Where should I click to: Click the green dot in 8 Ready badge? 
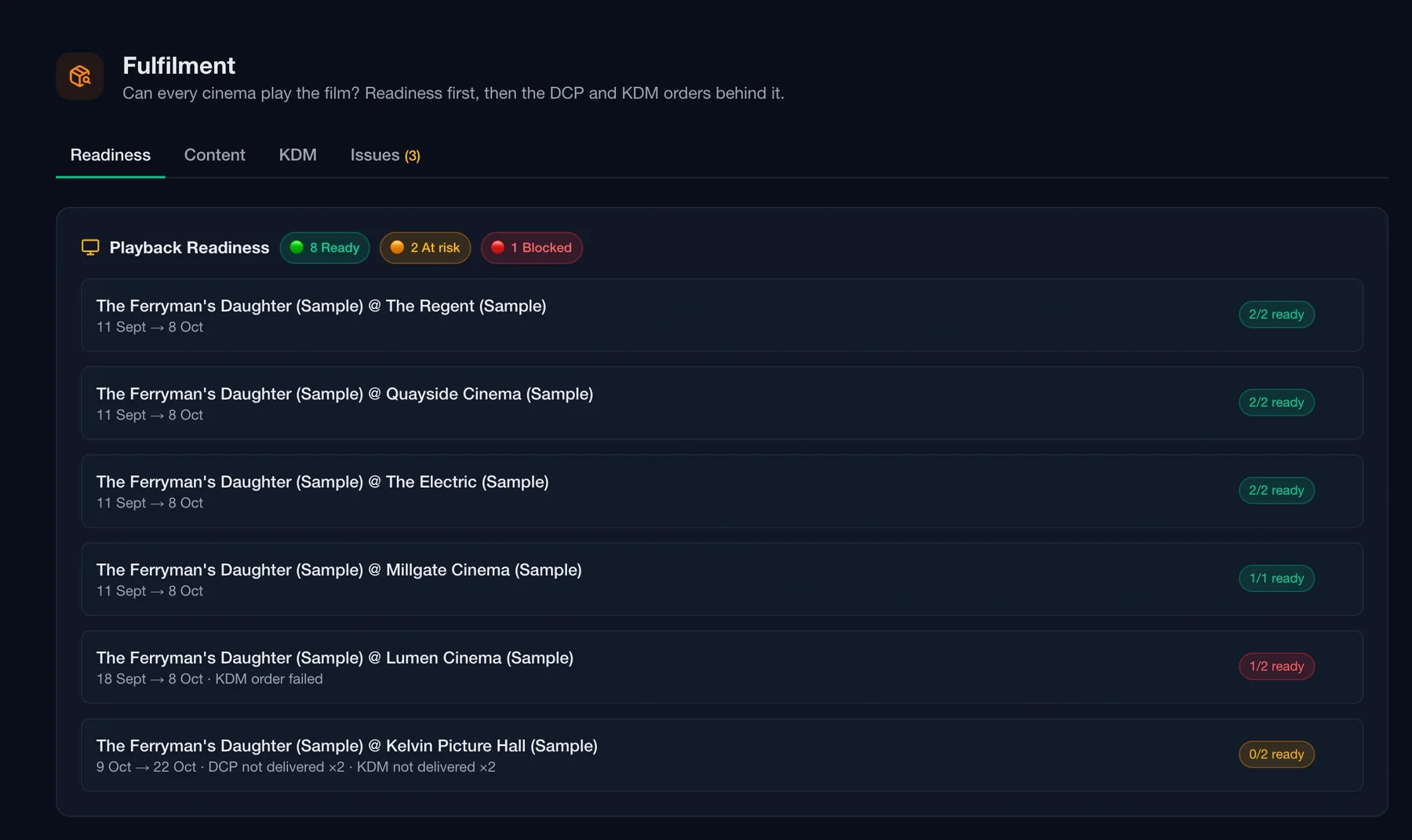(297, 248)
